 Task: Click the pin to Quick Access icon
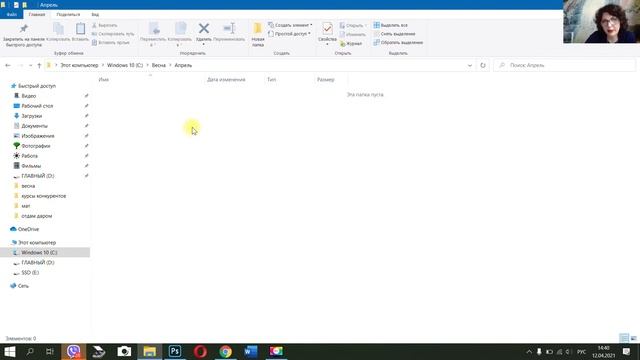click(24, 29)
